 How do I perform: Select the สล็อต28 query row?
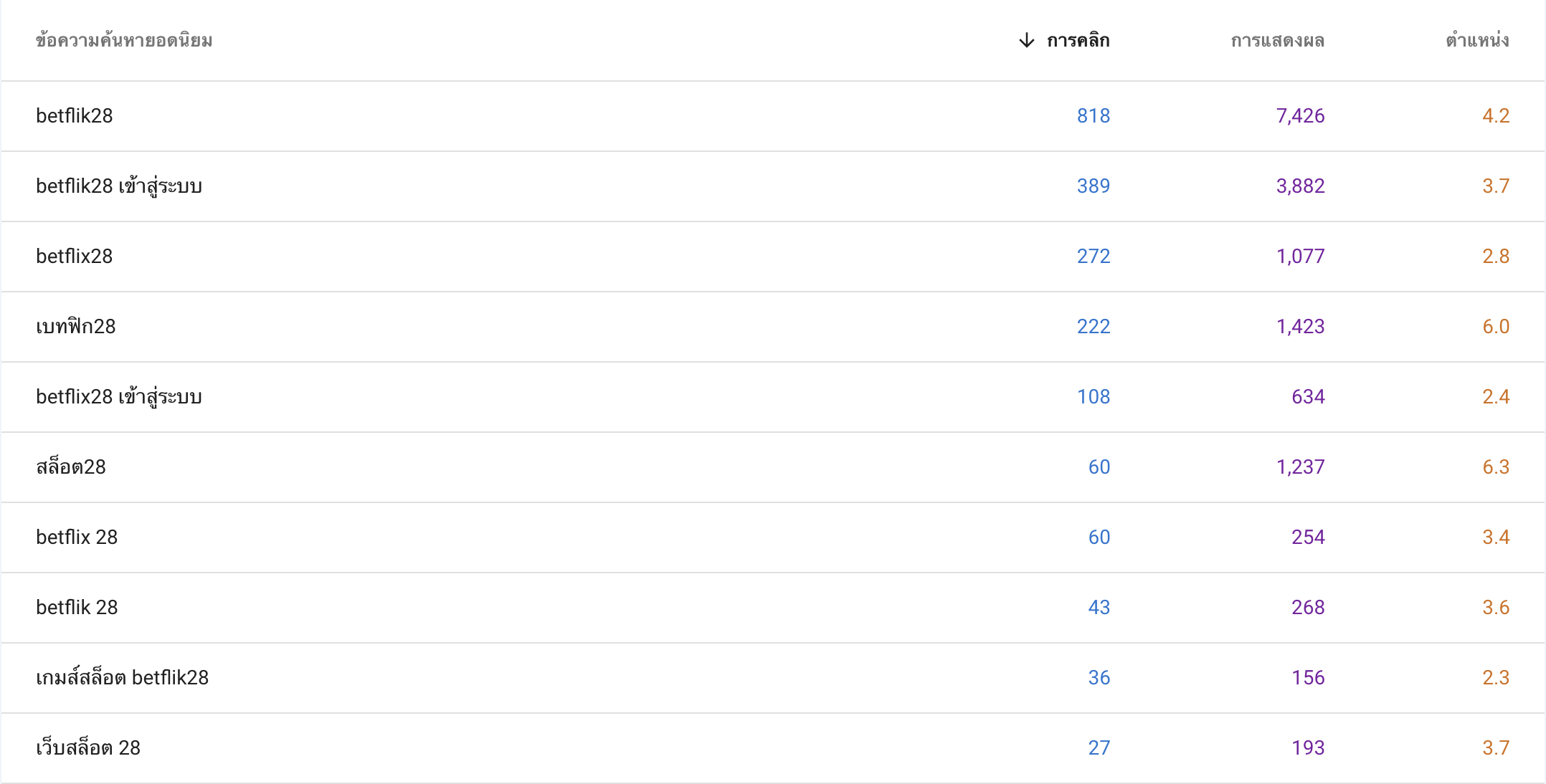coord(773,467)
